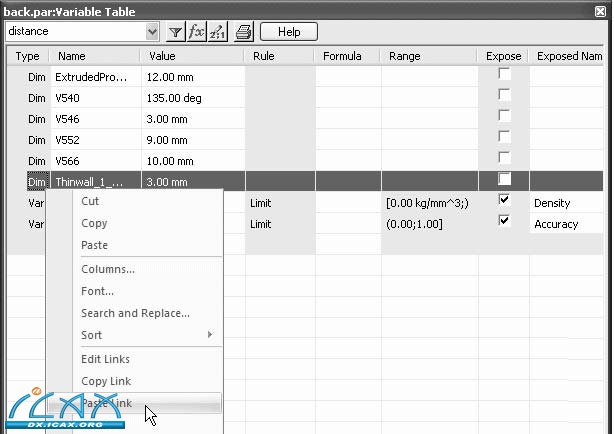
Task: Click the Range column header
Action: [x=428, y=56]
